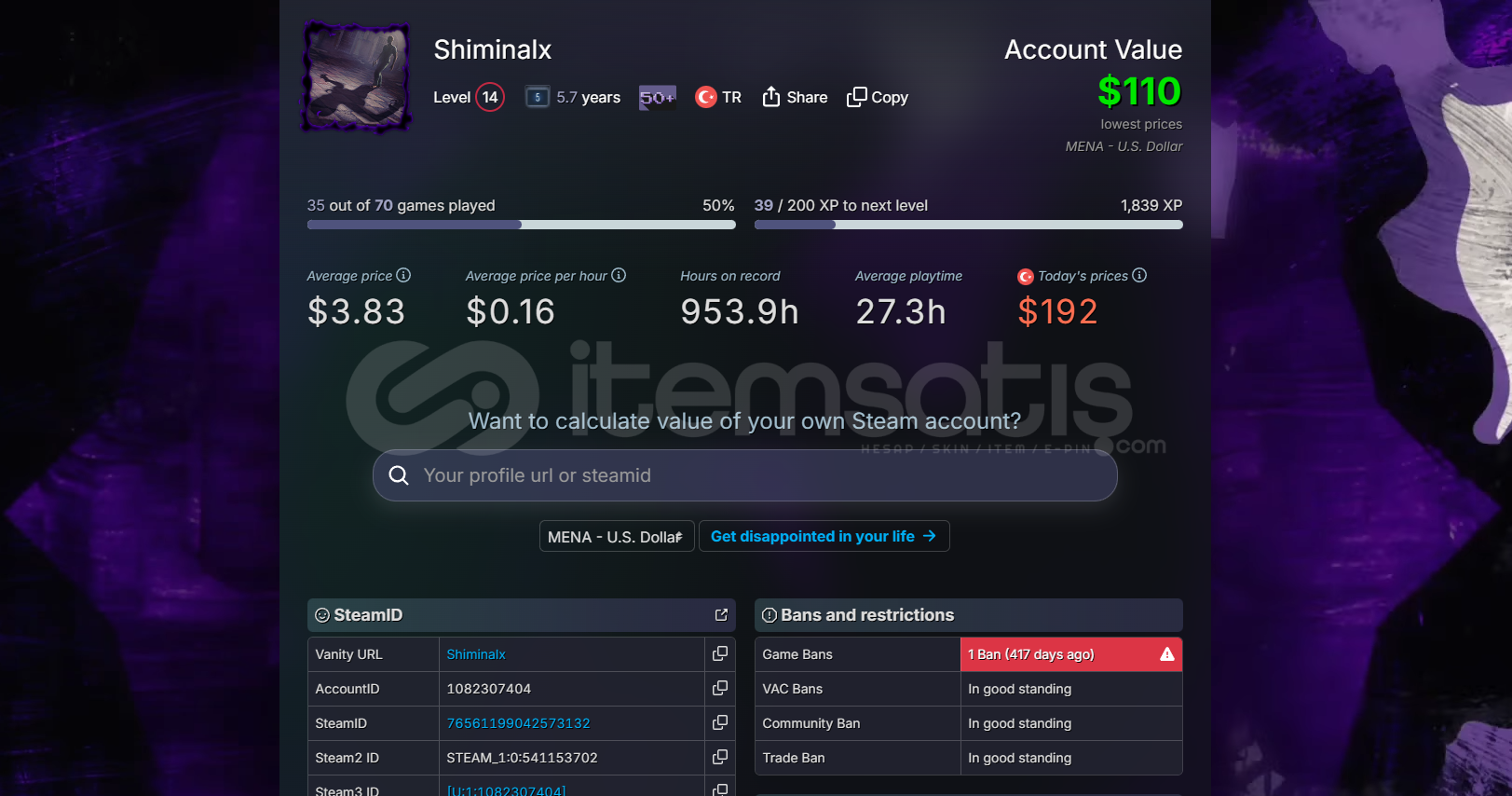The image size is (1512, 796).
Task: Click the 953.9h hours on record value
Action: pos(740,311)
